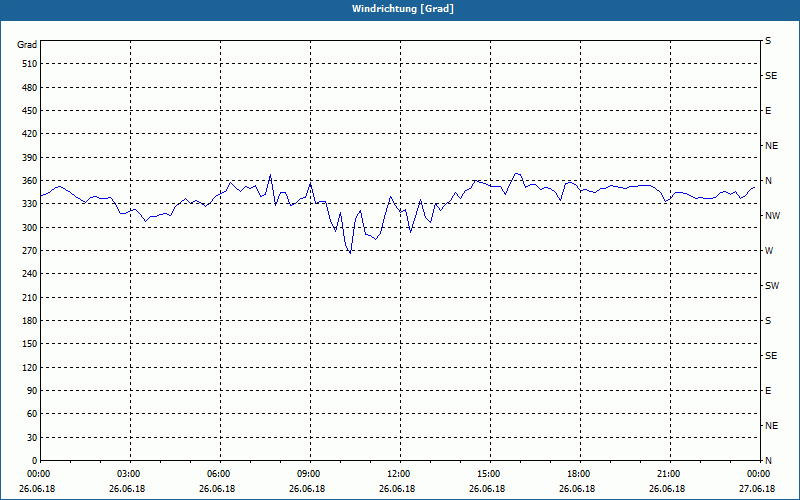Click the 360 degree axis label
Screen dimensions: 800x500
(30, 181)
